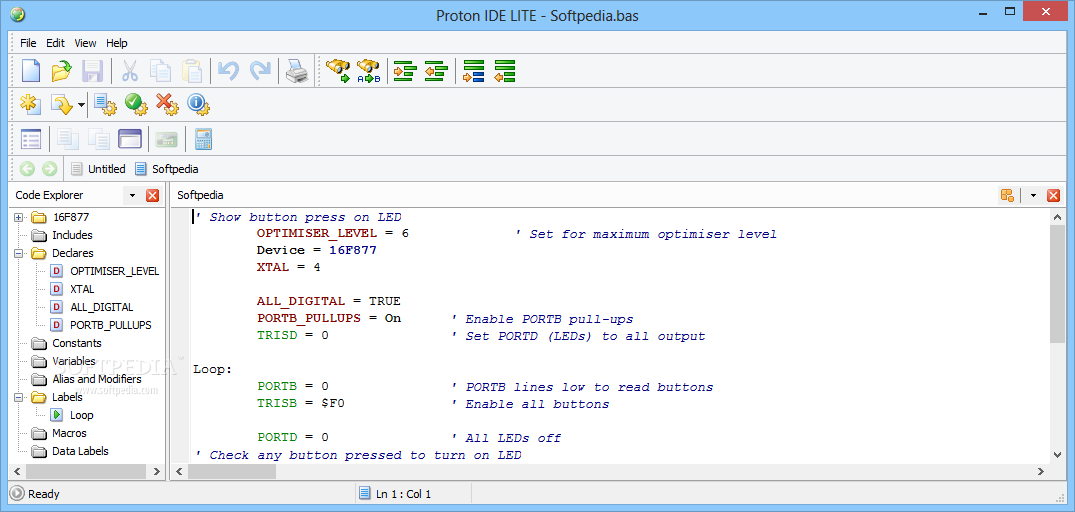The width and height of the screenshot is (1075, 512).
Task: Collapse the Labels tree node
Action: coord(19,397)
